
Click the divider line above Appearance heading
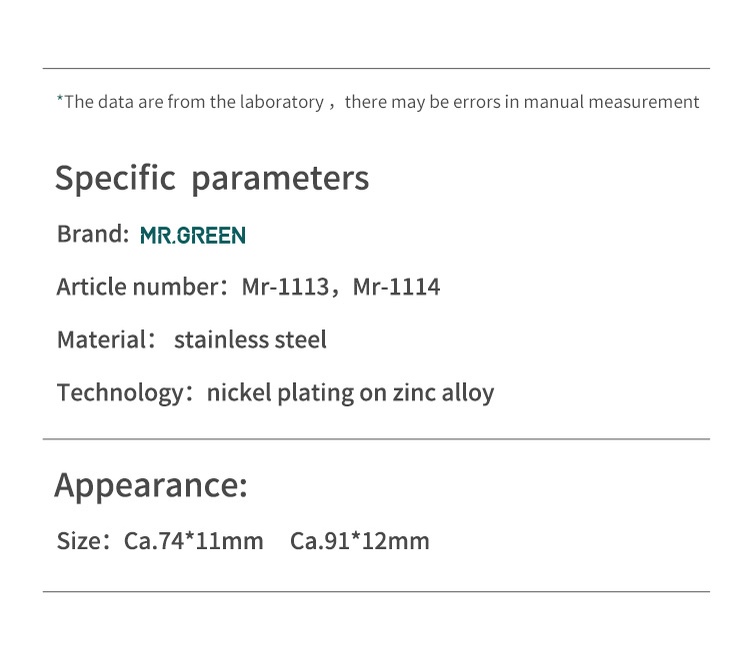[375, 439]
